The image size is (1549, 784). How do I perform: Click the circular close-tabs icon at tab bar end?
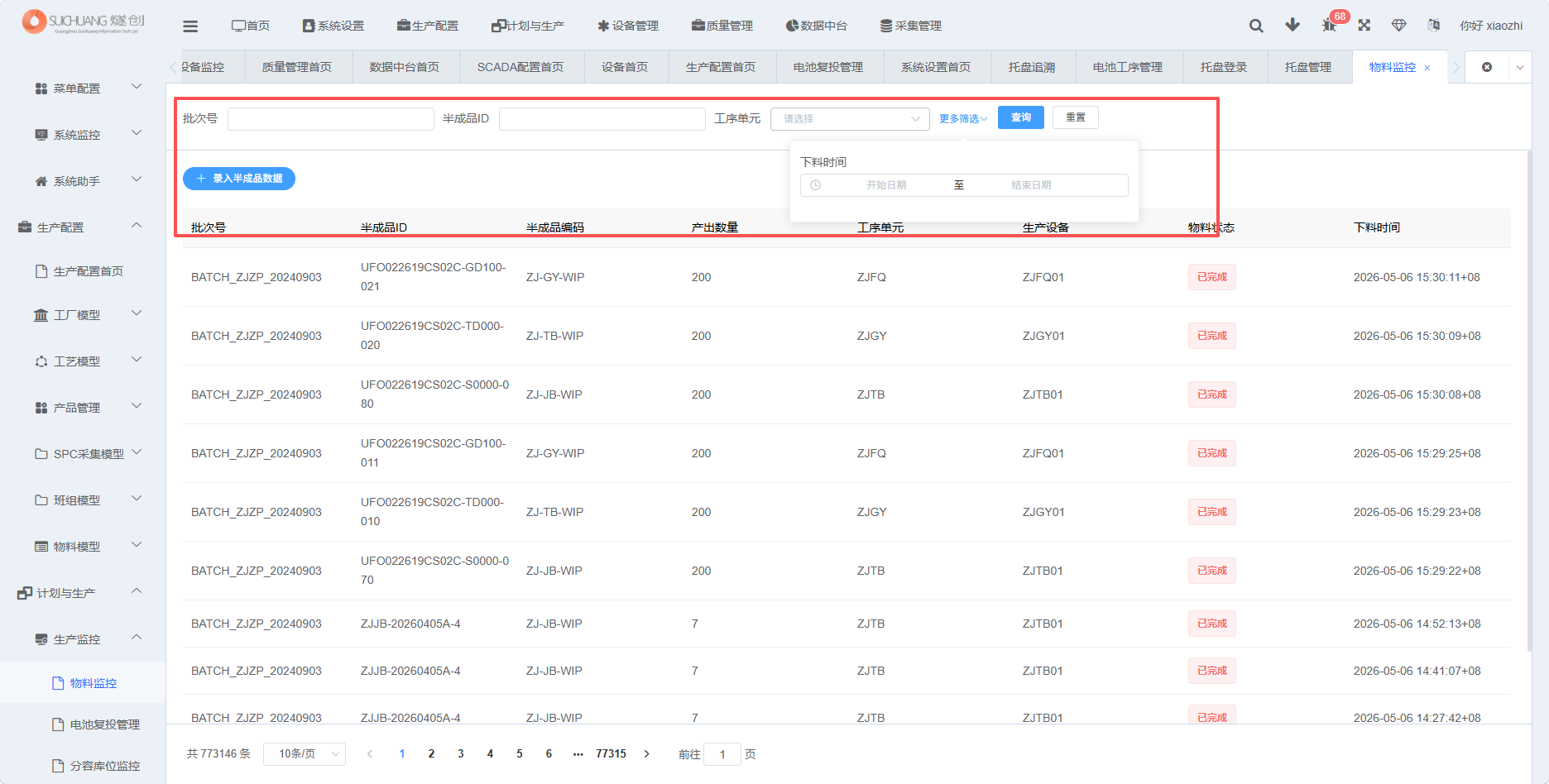click(1487, 67)
